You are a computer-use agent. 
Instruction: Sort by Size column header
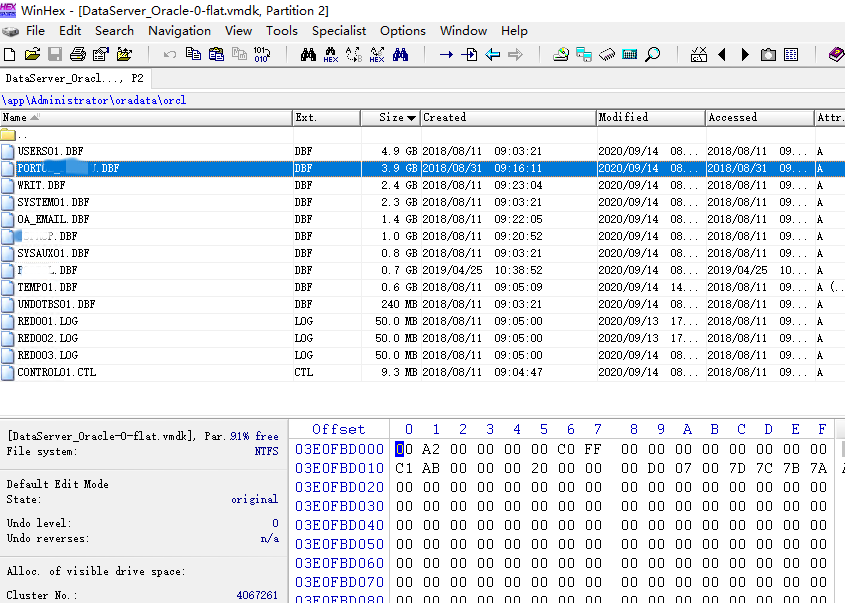(390, 117)
